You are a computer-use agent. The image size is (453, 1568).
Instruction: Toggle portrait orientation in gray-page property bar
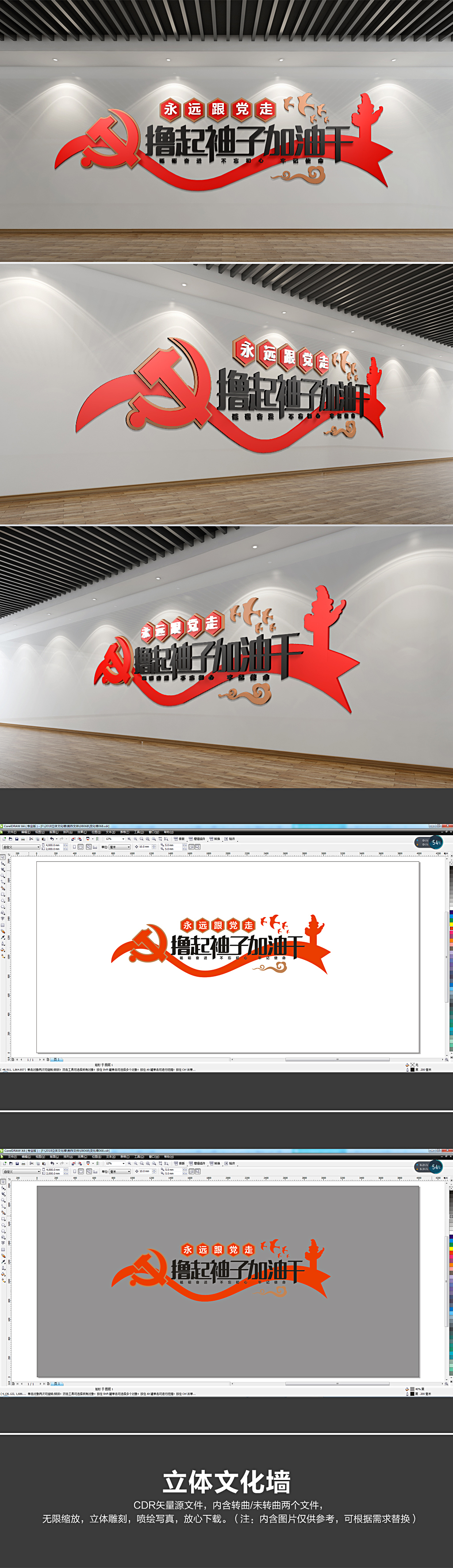(x=74, y=1171)
